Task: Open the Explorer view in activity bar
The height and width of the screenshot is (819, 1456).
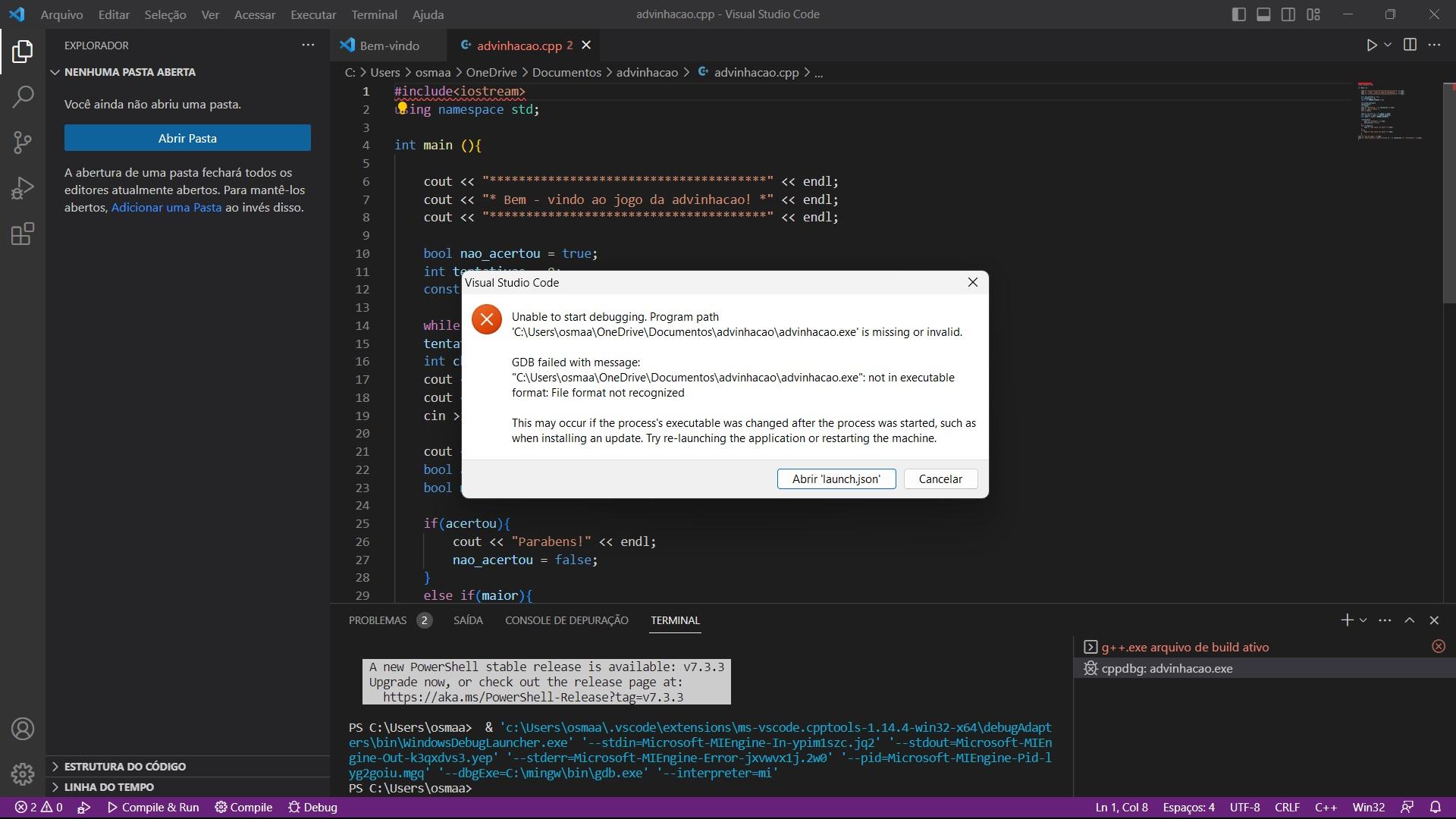Action: coord(23,52)
